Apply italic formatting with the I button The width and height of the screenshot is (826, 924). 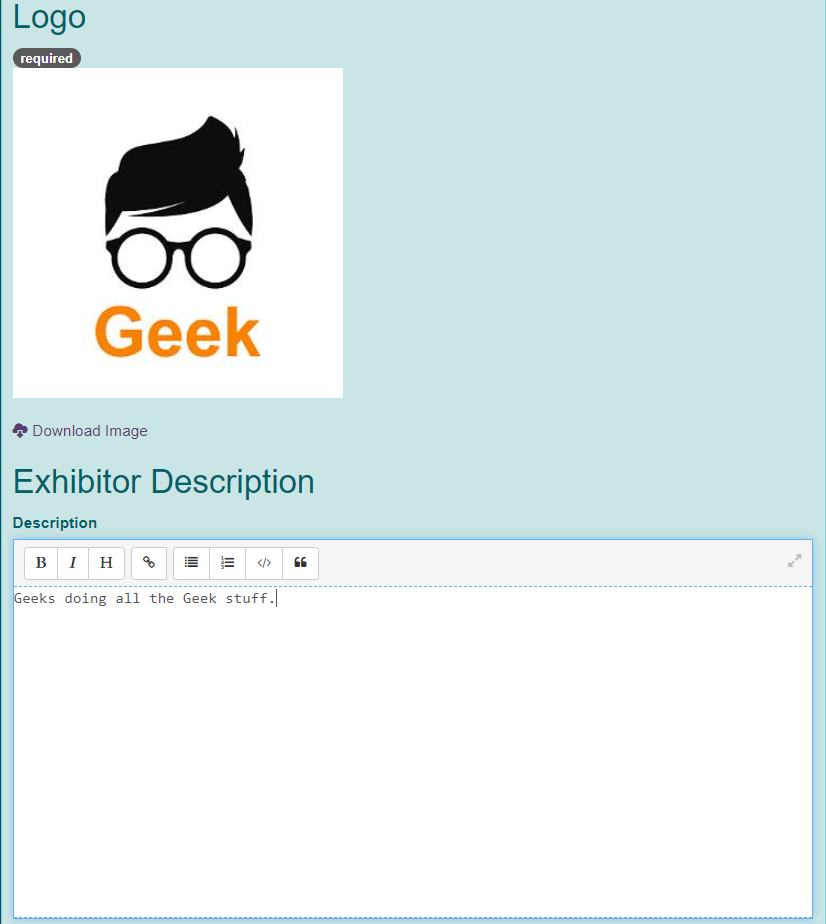pyautogui.click(x=73, y=563)
